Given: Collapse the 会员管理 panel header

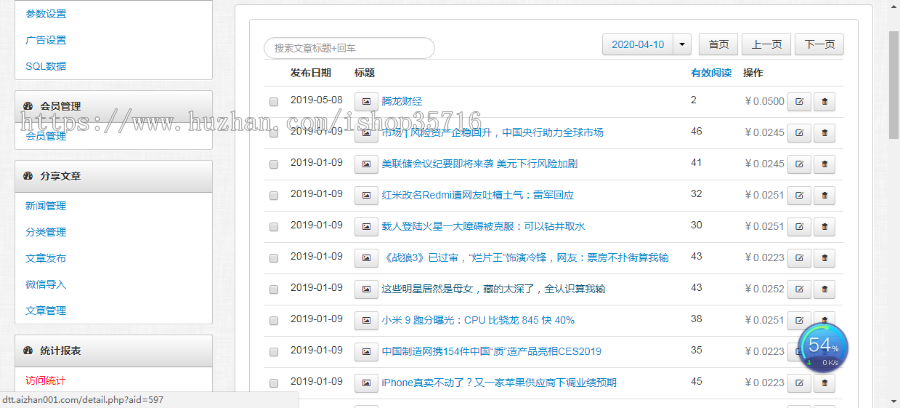Looking at the screenshot, I should pyautogui.click(x=114, y=106).
